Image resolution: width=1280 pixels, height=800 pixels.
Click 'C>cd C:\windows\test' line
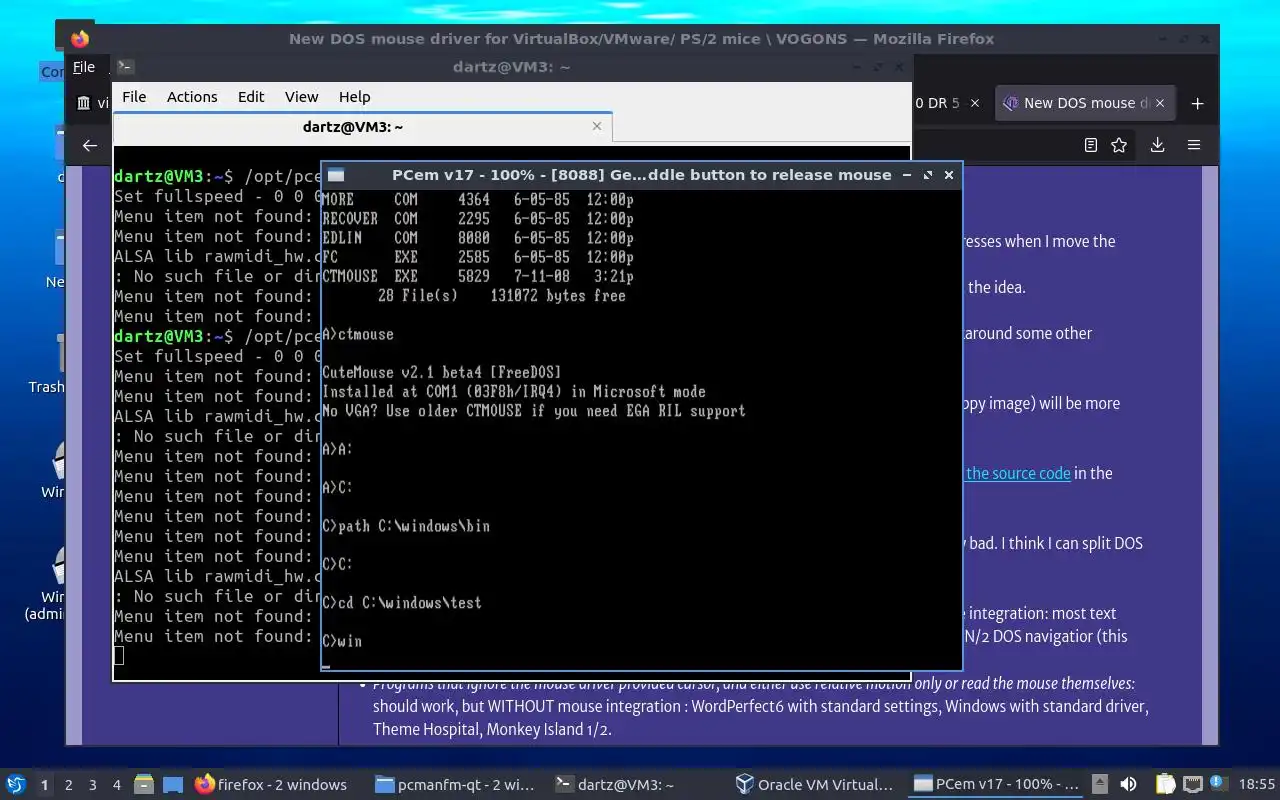402,603
